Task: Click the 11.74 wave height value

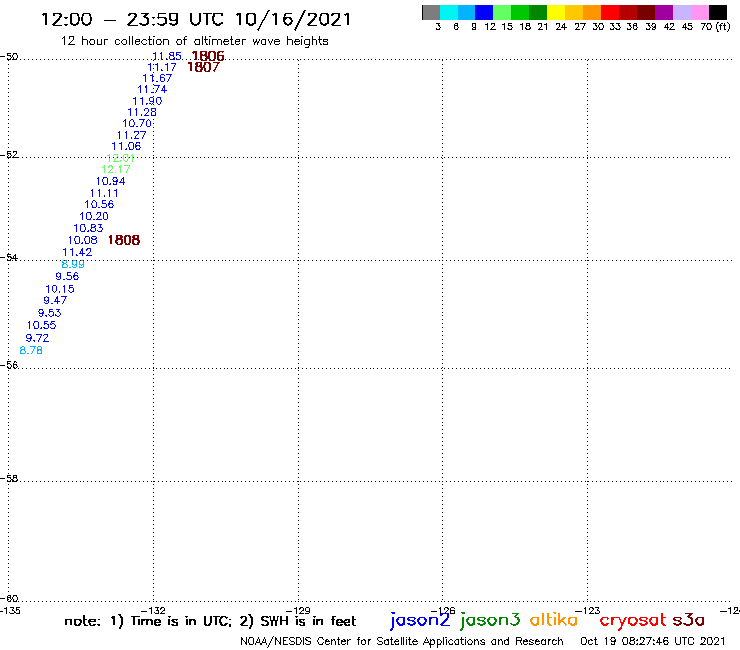Action: 152,90
